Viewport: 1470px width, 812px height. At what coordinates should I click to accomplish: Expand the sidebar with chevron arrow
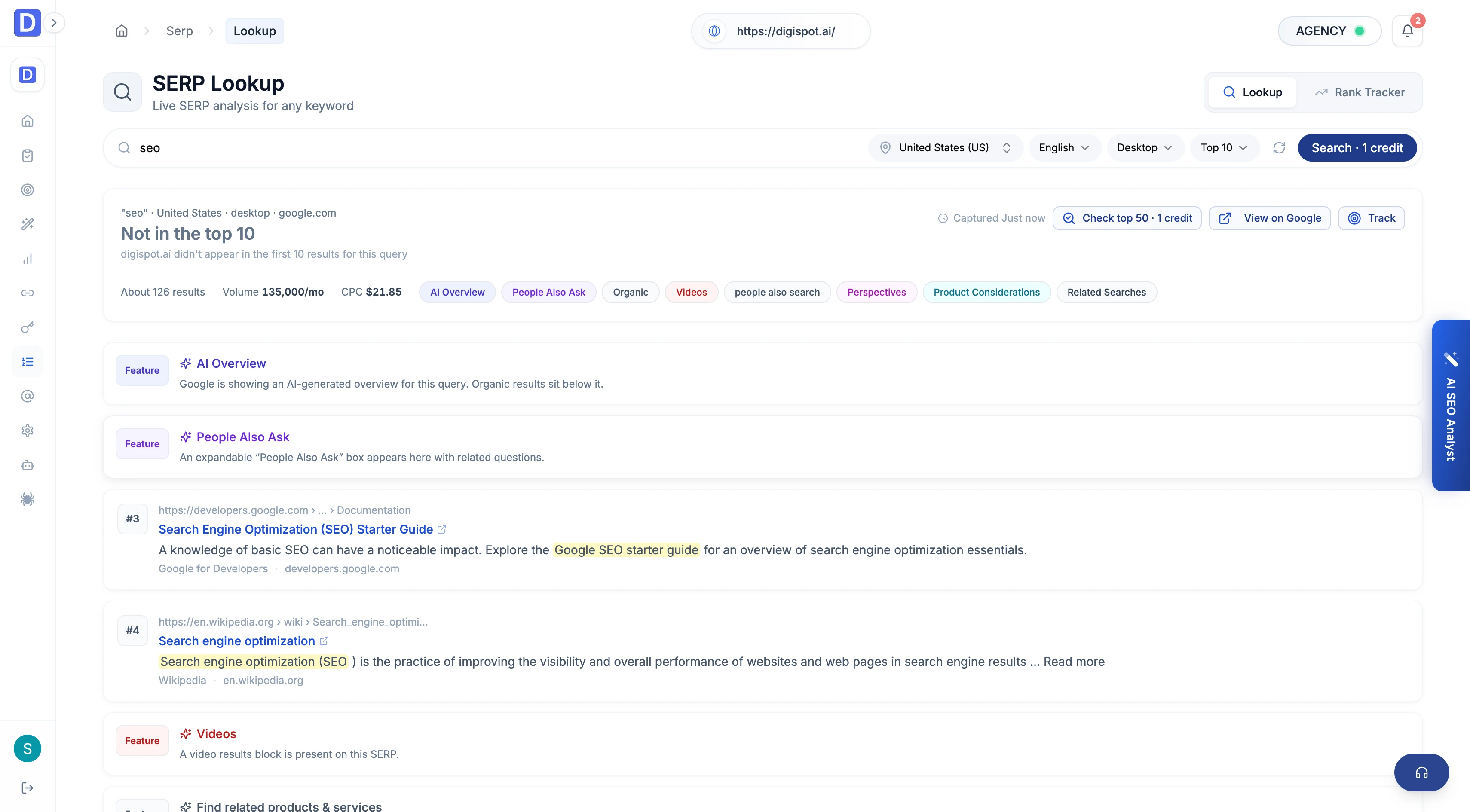54,23
